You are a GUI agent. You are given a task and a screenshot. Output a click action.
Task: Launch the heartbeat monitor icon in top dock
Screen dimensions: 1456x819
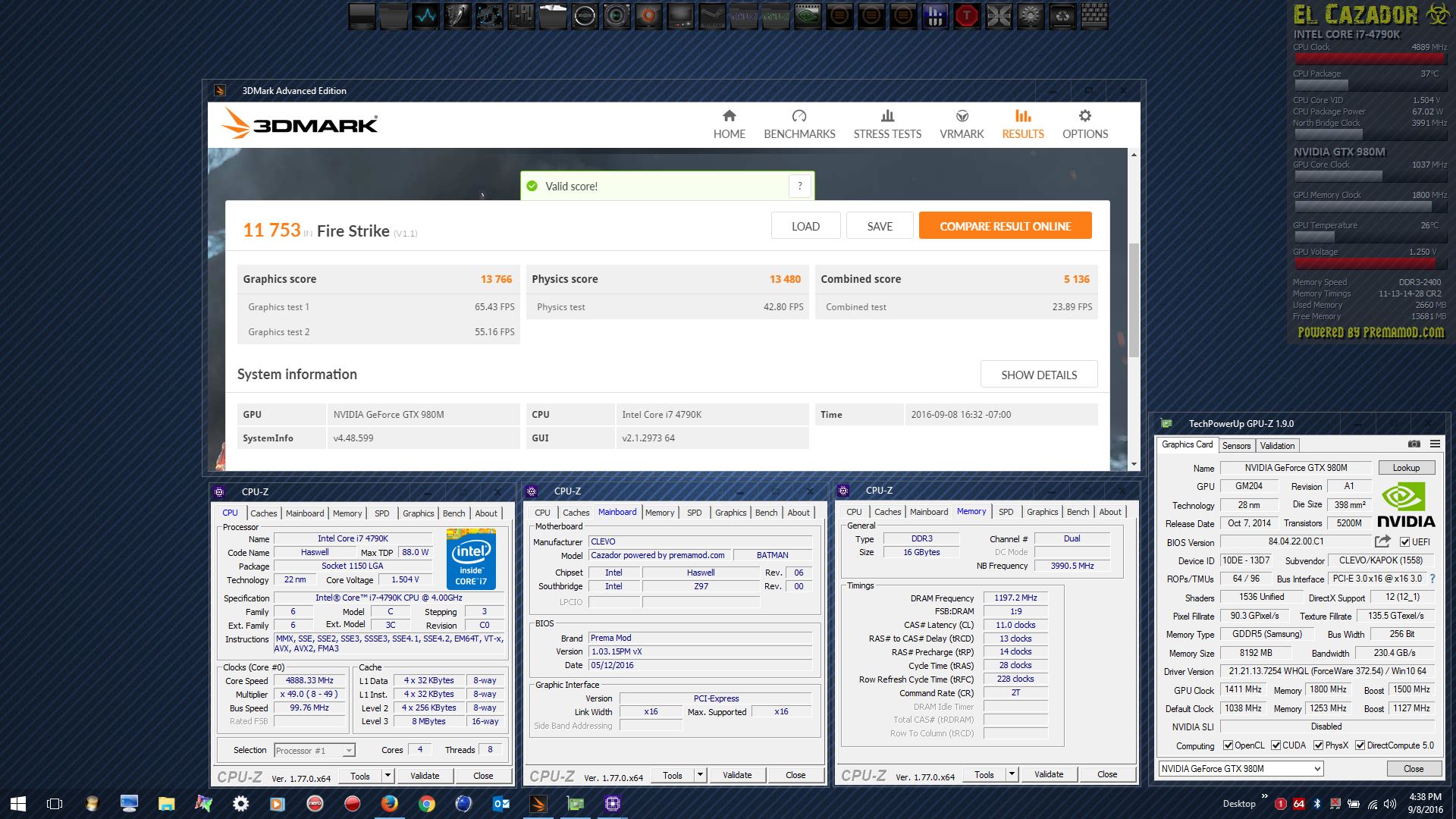tap(425, 16)
